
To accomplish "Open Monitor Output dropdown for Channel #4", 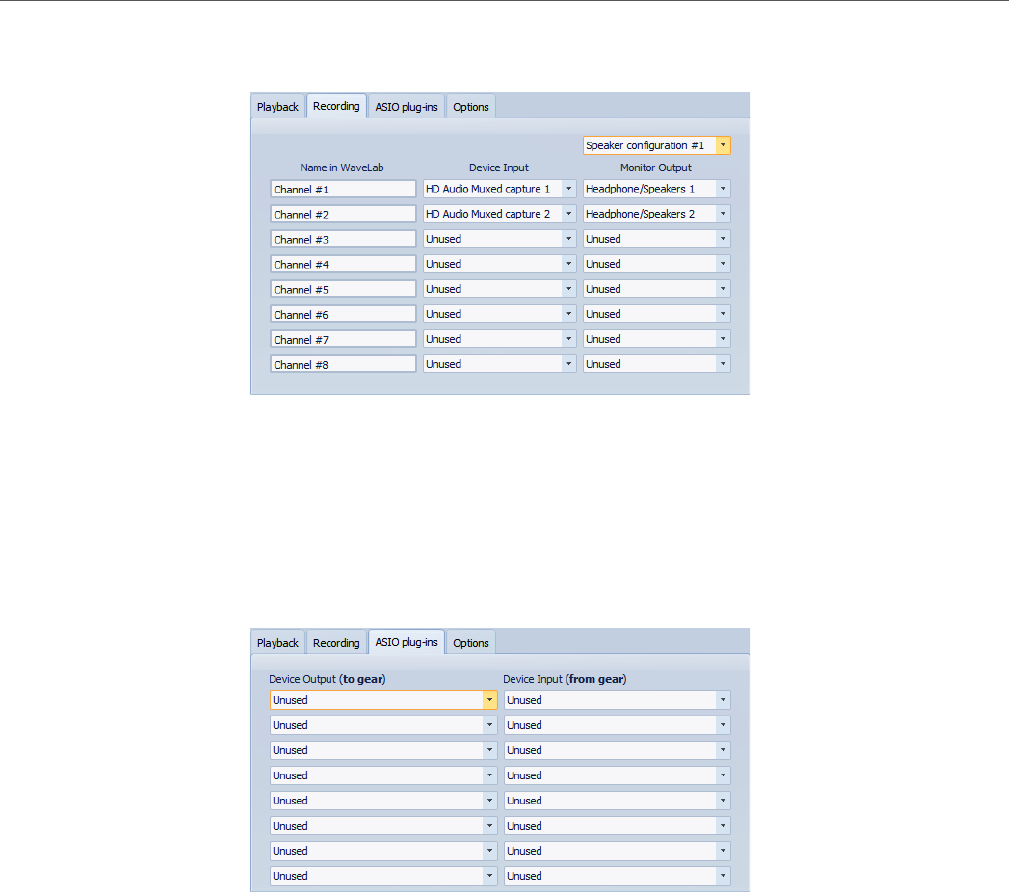I will coord(656,264).
